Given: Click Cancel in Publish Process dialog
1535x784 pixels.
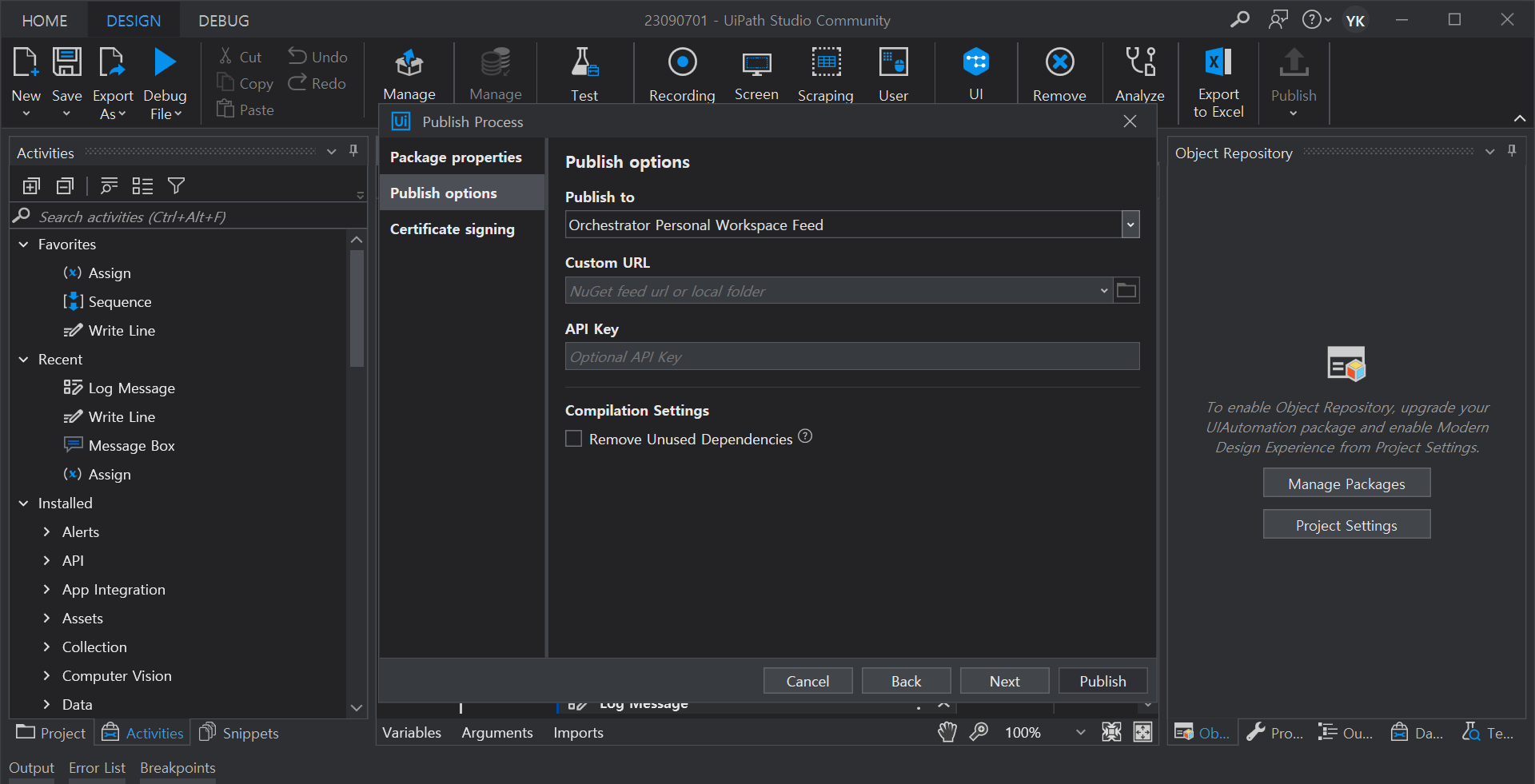Looking at the screenshot, I should [x=807, y=681].
